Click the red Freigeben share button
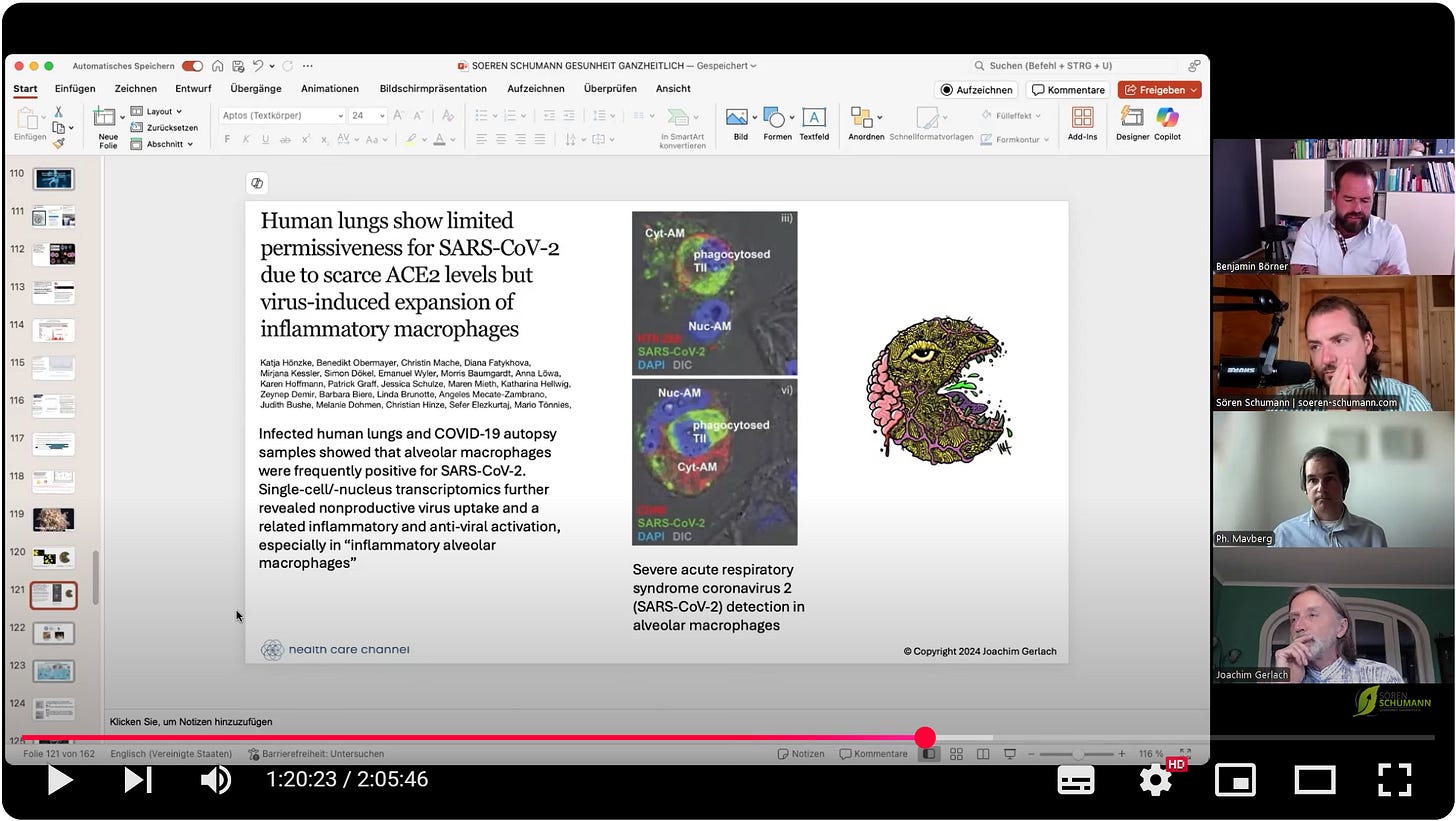Screen dimensions: 1456x821 coord(1159,90)
